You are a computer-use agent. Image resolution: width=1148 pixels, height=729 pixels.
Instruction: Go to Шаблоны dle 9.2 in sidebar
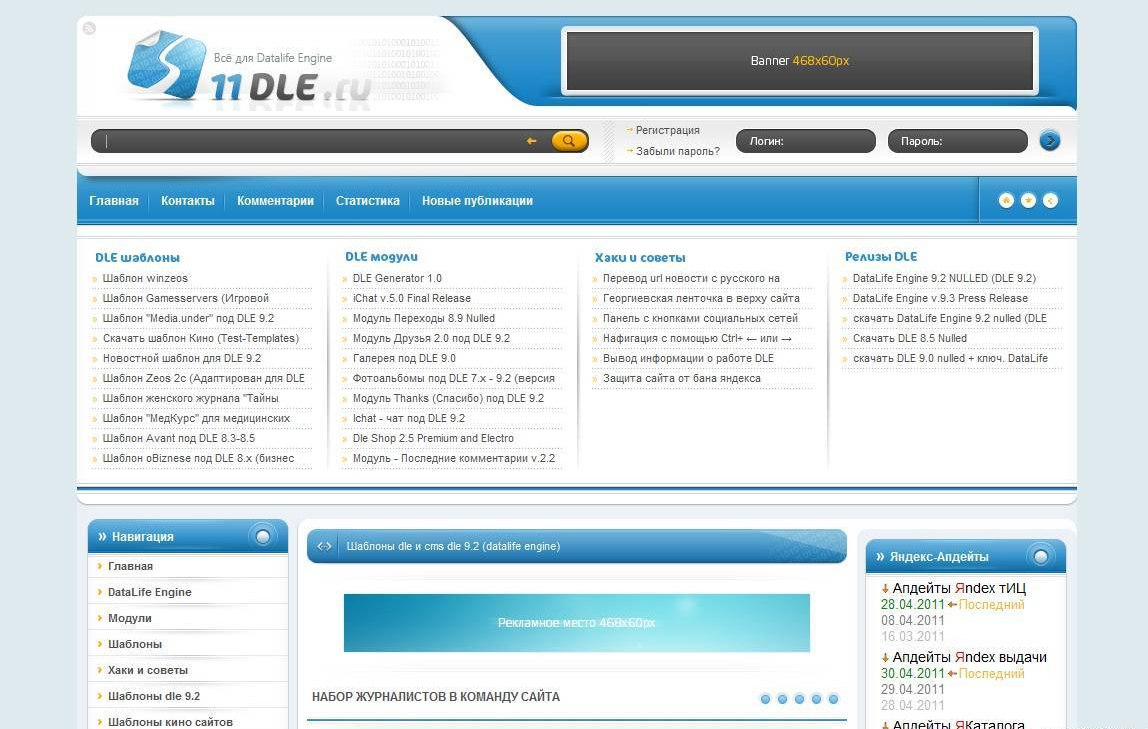coord(154,696)
